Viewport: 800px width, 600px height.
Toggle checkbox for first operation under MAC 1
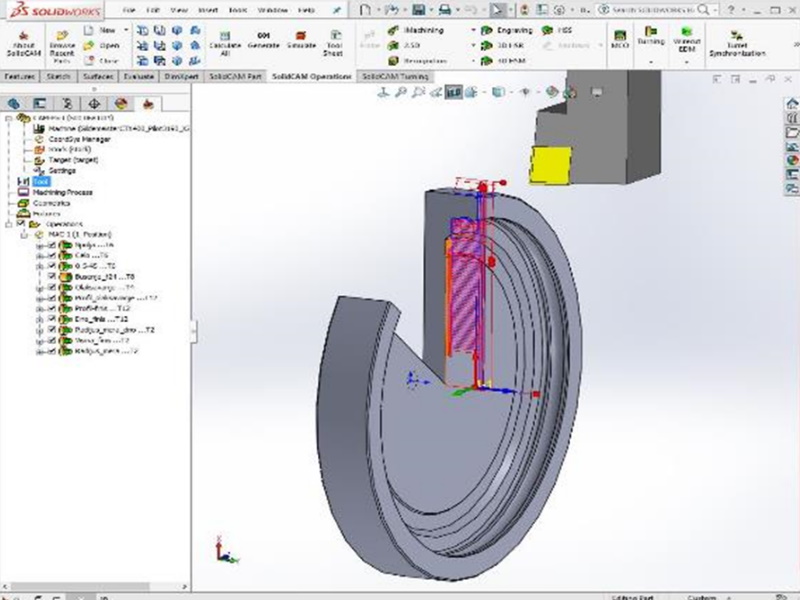point(52,245)
